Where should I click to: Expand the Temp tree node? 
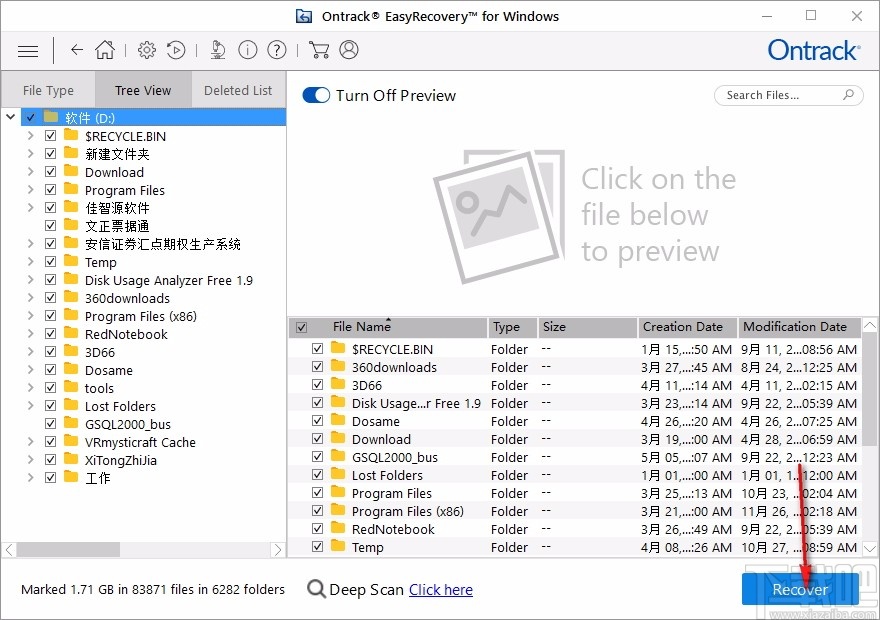[x=30, y=261]
